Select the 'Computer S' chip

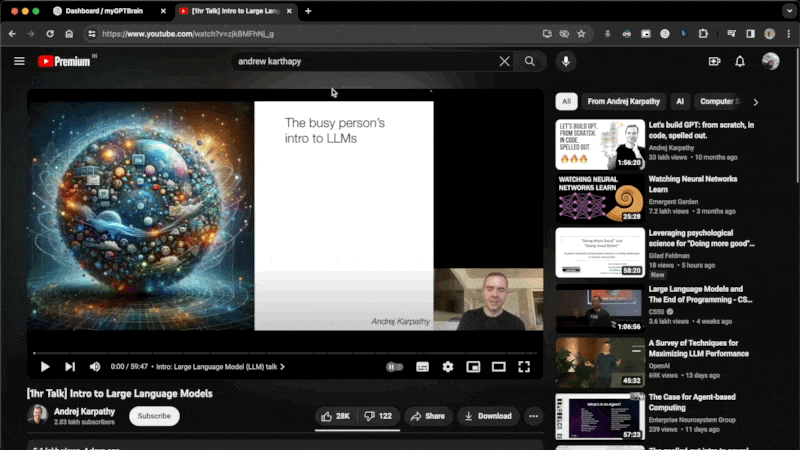(719, 102)
